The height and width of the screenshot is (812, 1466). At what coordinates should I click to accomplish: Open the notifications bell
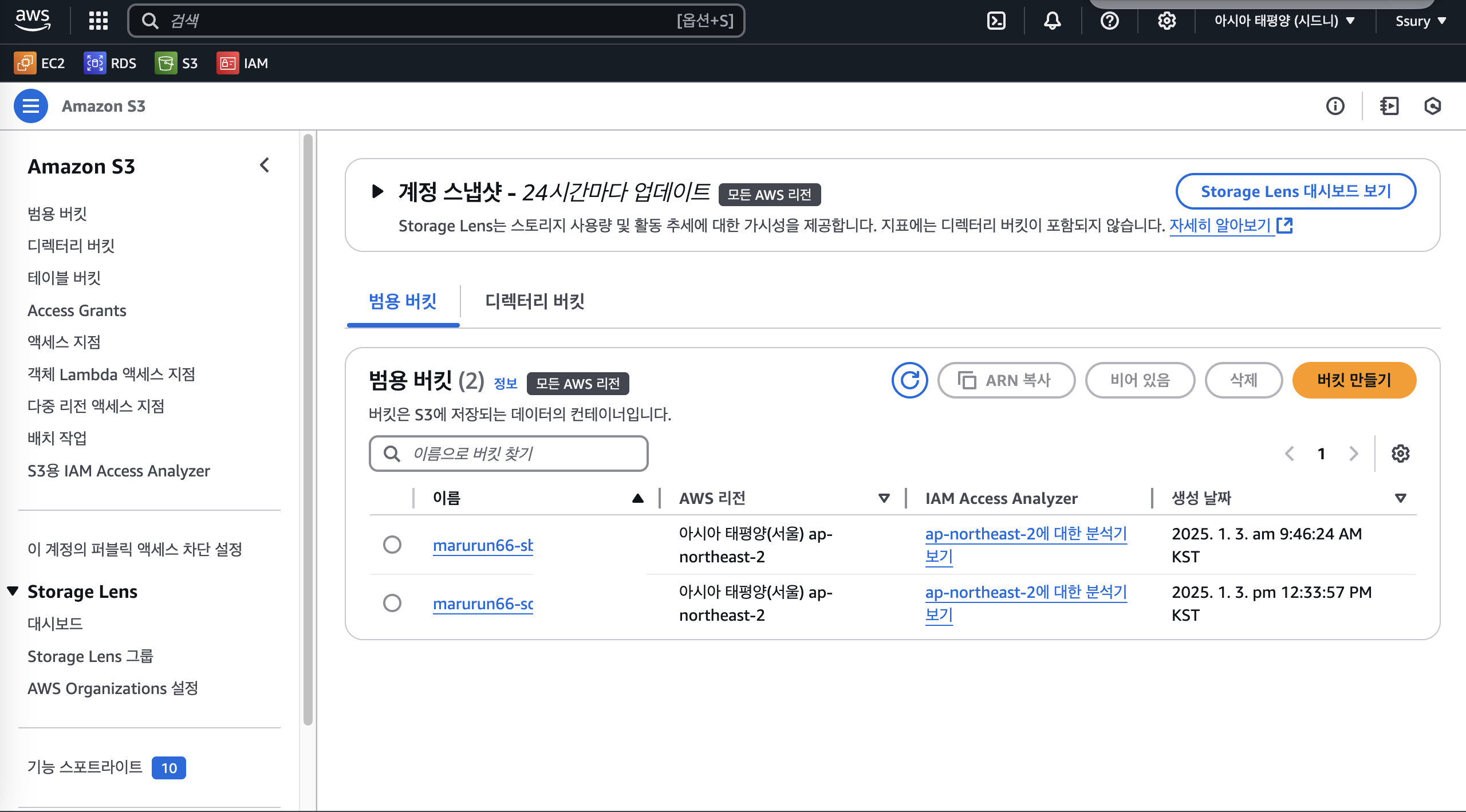(1052, 21)
